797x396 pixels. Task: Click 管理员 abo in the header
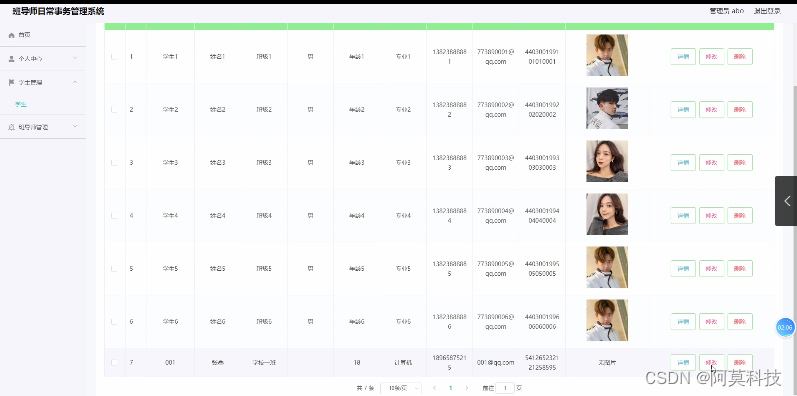727,11
